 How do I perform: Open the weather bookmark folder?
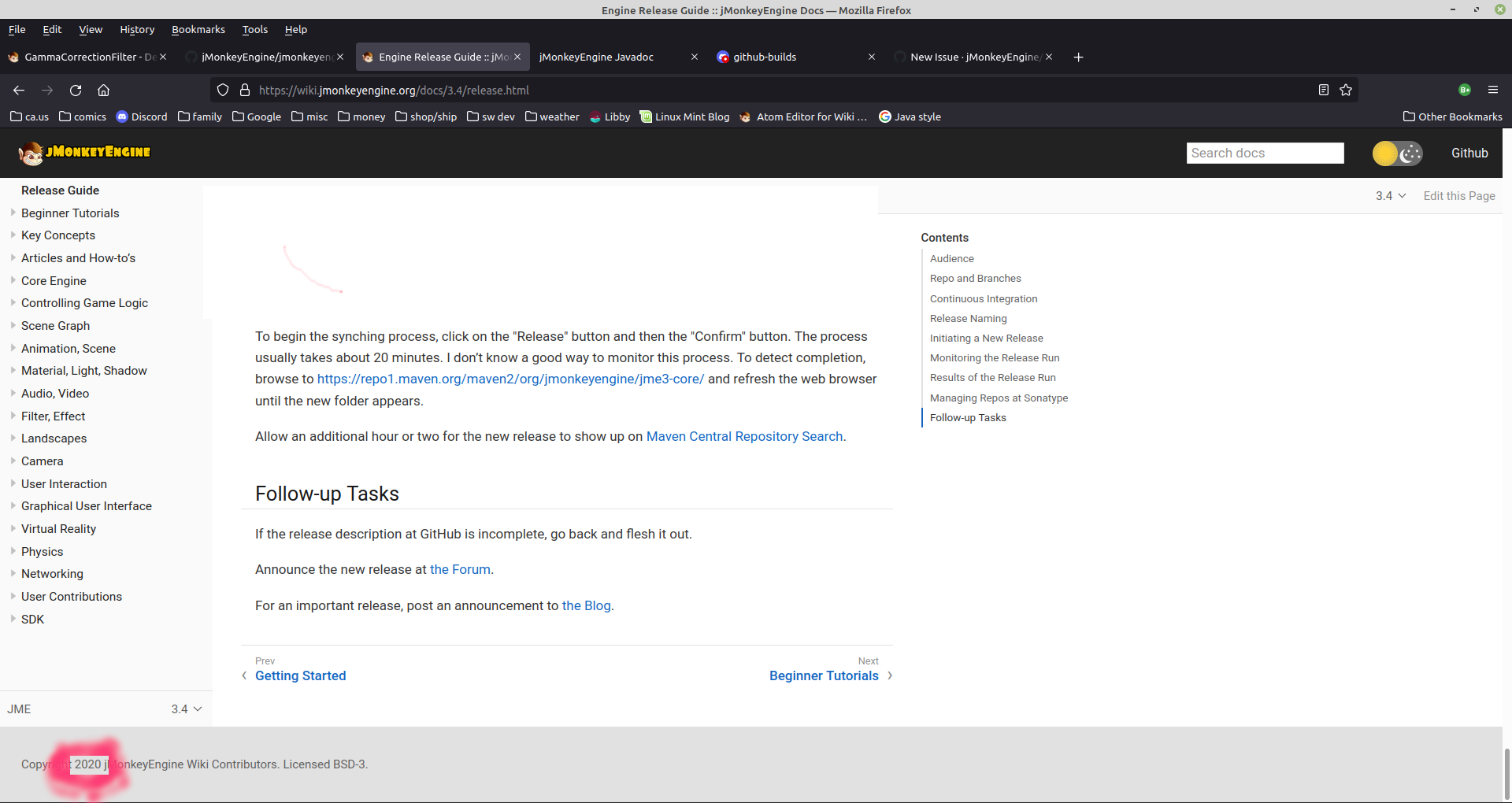coord(552,117)
